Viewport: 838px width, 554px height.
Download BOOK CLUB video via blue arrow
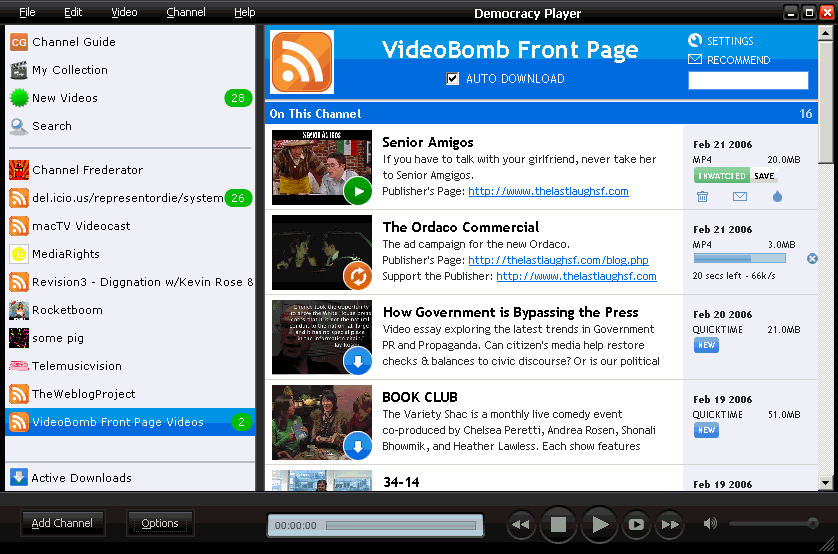358,446
